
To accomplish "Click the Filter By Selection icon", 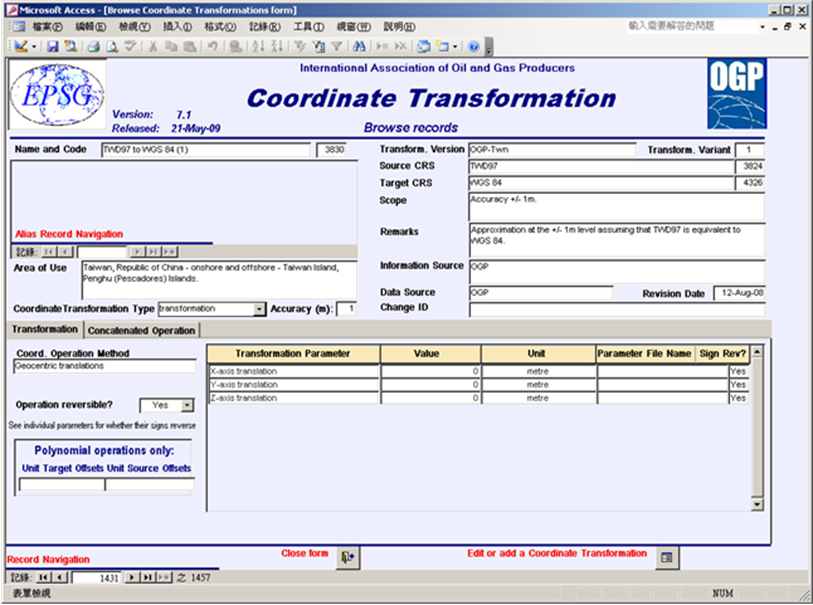I will pos(300,47).
